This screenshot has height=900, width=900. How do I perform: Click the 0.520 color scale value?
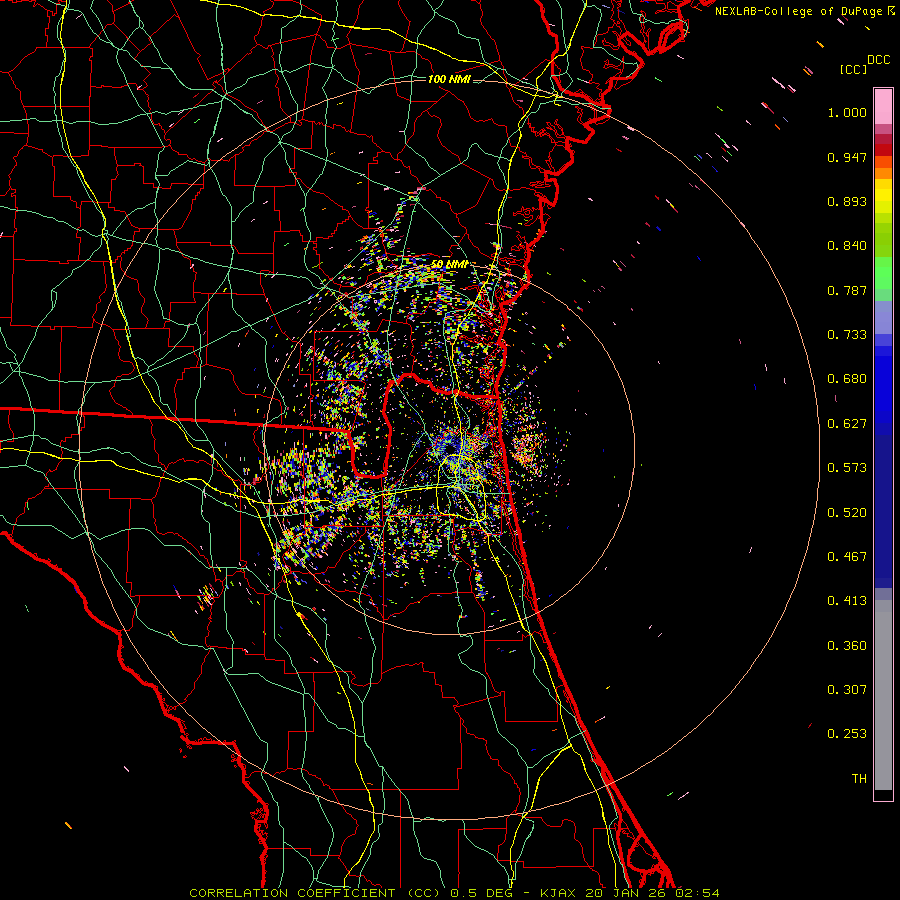tap(847, 513)
